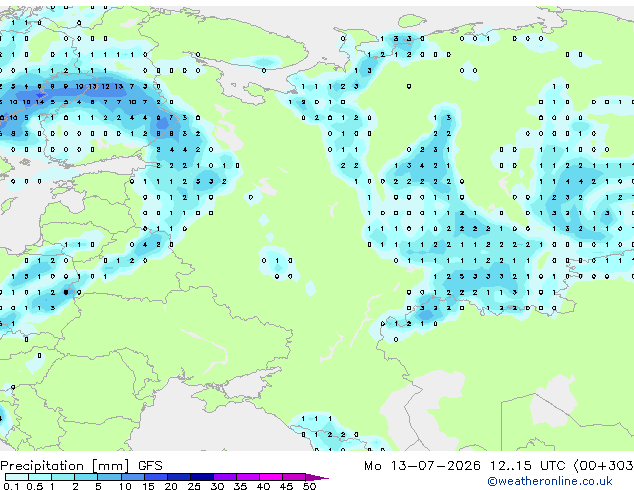This screenshot has width=634, height=490.
Task: Click the '12..15 UTC' time text
Action: coord(527,466)
